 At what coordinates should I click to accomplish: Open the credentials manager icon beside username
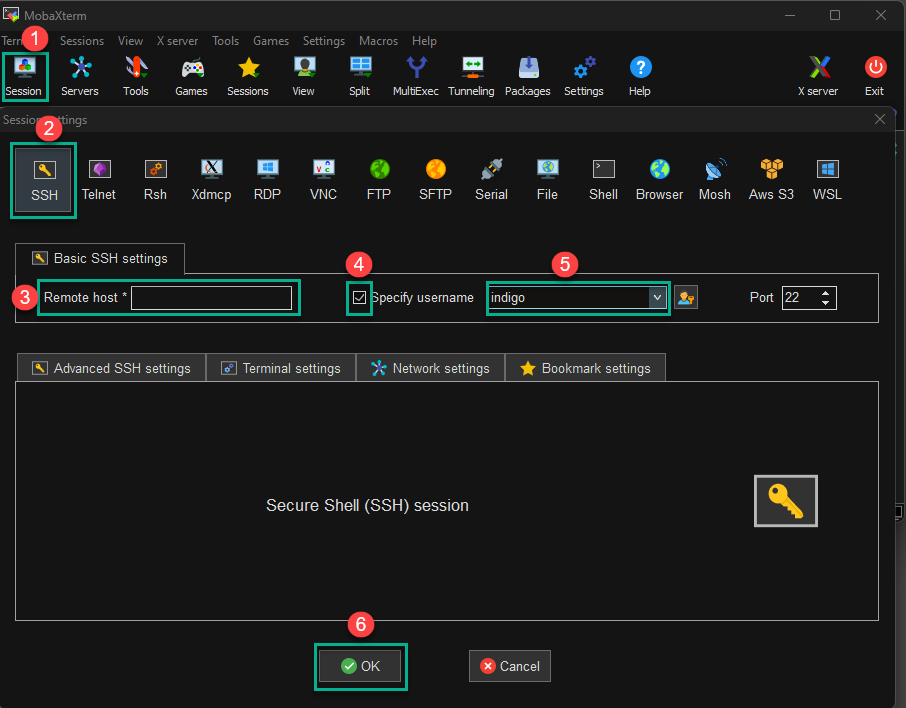[686, 298]
